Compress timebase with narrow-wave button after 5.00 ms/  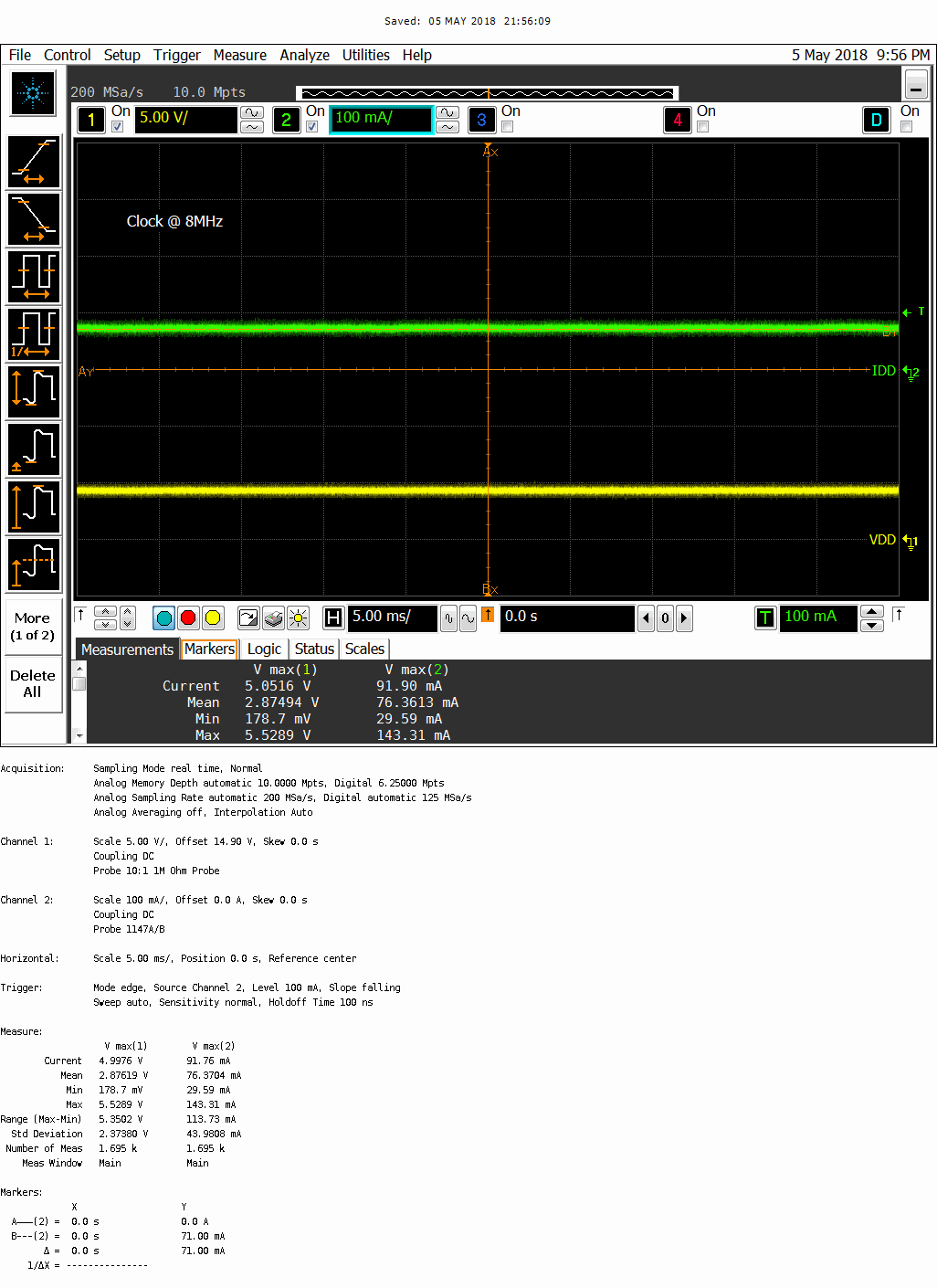click(x=448, y=618)
